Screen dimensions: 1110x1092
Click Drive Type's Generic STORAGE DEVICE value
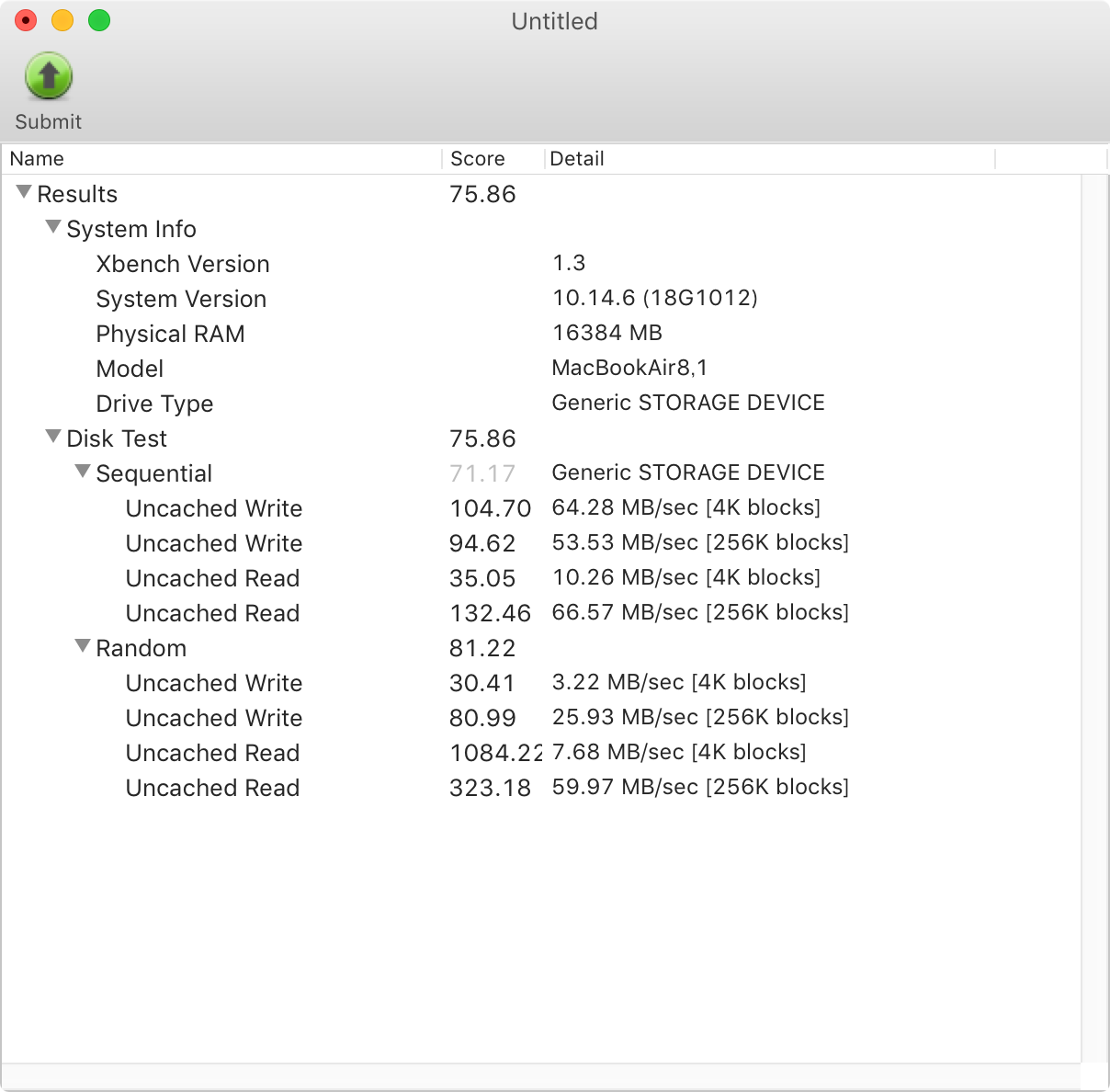[688, 403]
